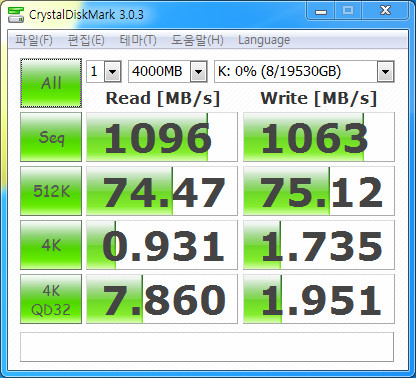Open the 도움말(H) menu
The width and height of the screenshot is (416, 378).
(x=197, y=40)
